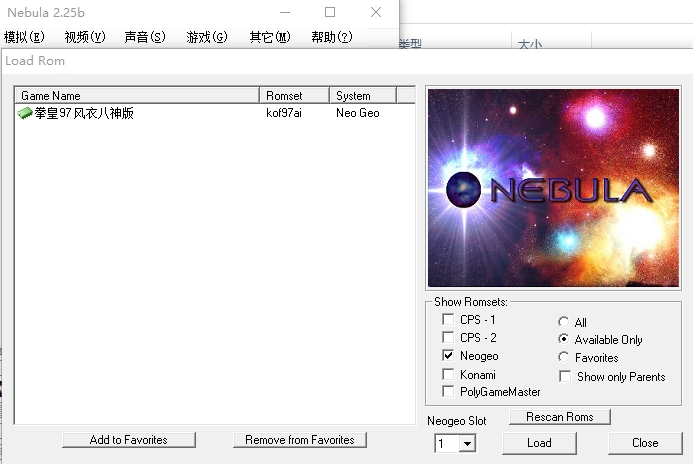Enable the CPS - 1 checkbox

point(448,319)
